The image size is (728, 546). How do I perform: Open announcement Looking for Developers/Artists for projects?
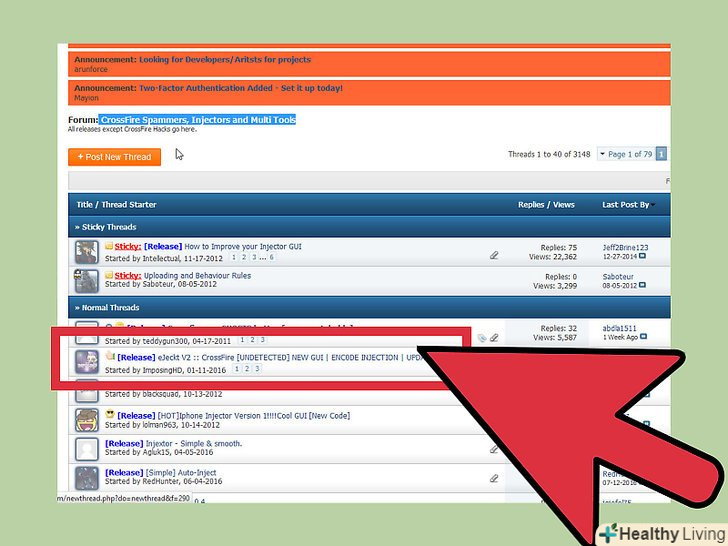pyautogui.click(x=225, y=59)
